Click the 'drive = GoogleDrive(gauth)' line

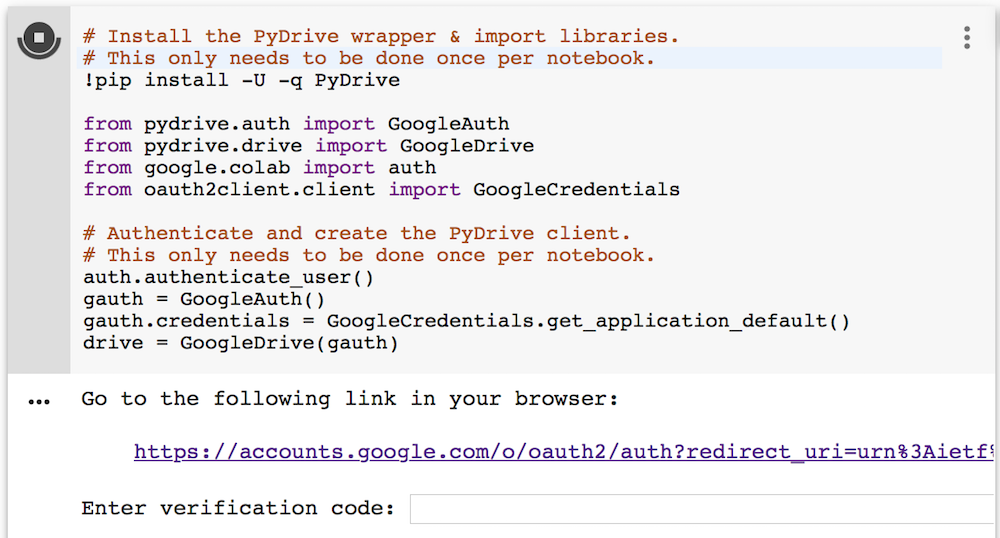pyautogui.click(x=240, y=343)
